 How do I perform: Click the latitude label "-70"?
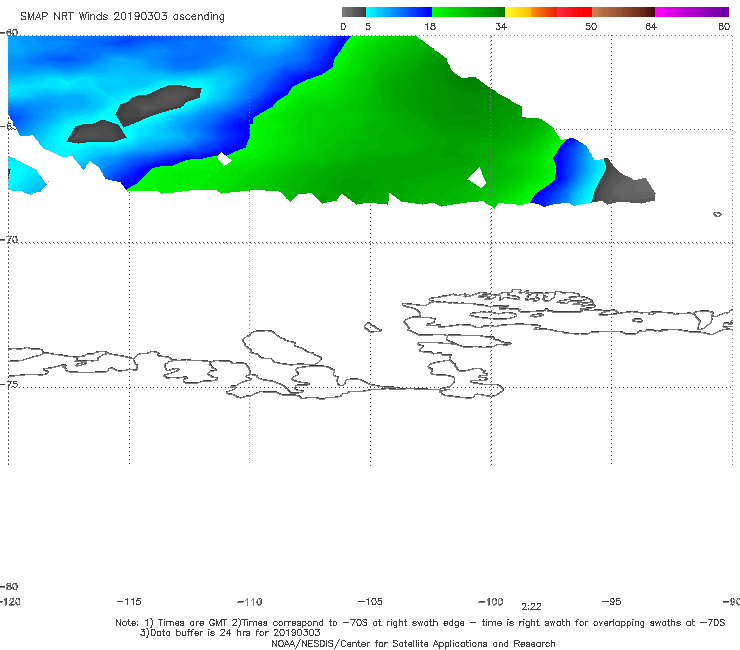(9, 240)
